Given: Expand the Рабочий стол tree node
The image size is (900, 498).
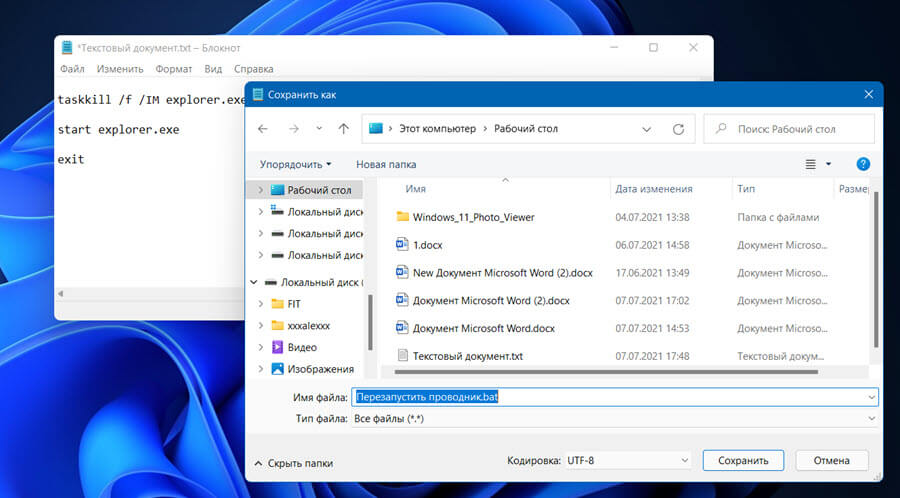Looking at the screenshot, I should tap(260, 190).
